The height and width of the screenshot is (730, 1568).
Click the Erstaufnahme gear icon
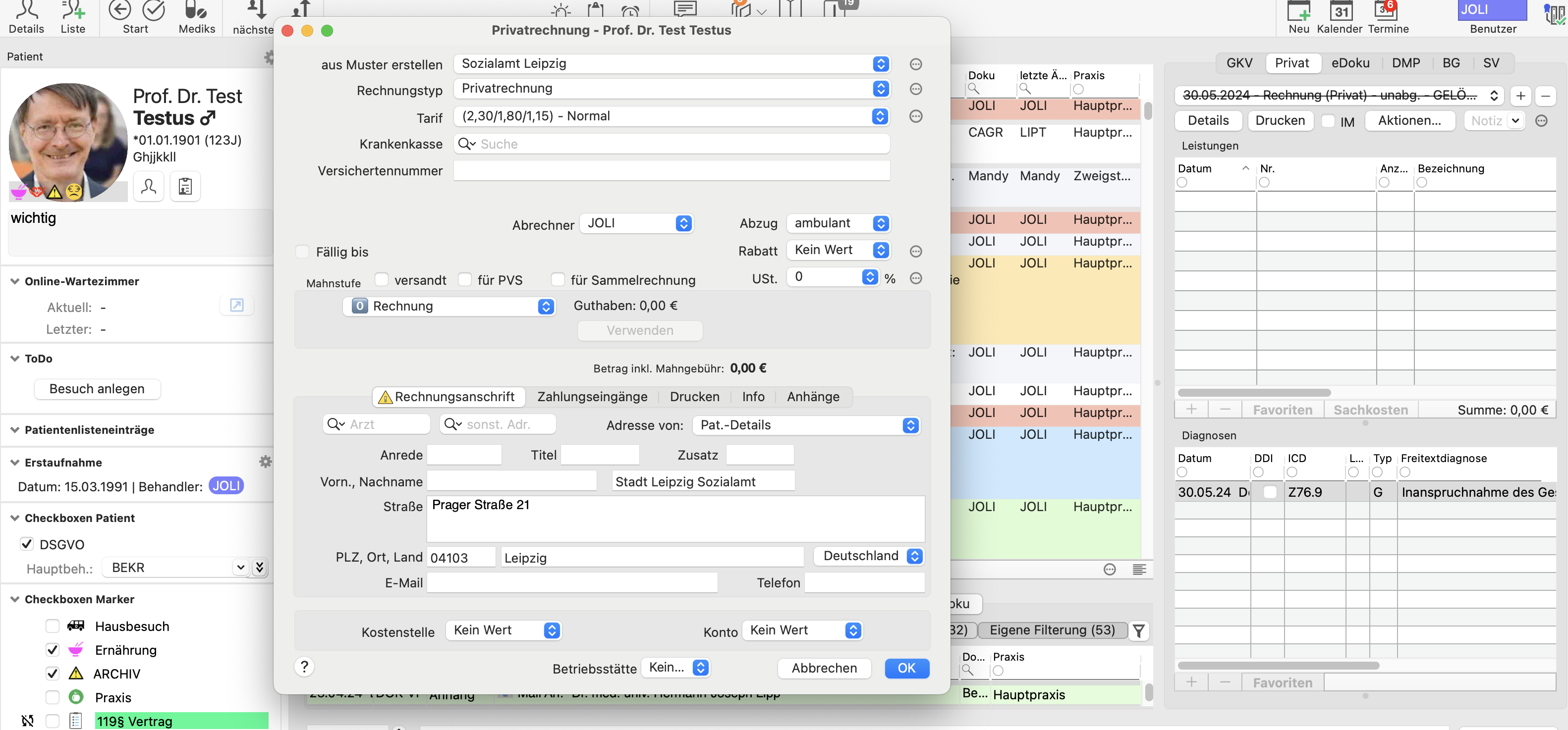point(266,462)
